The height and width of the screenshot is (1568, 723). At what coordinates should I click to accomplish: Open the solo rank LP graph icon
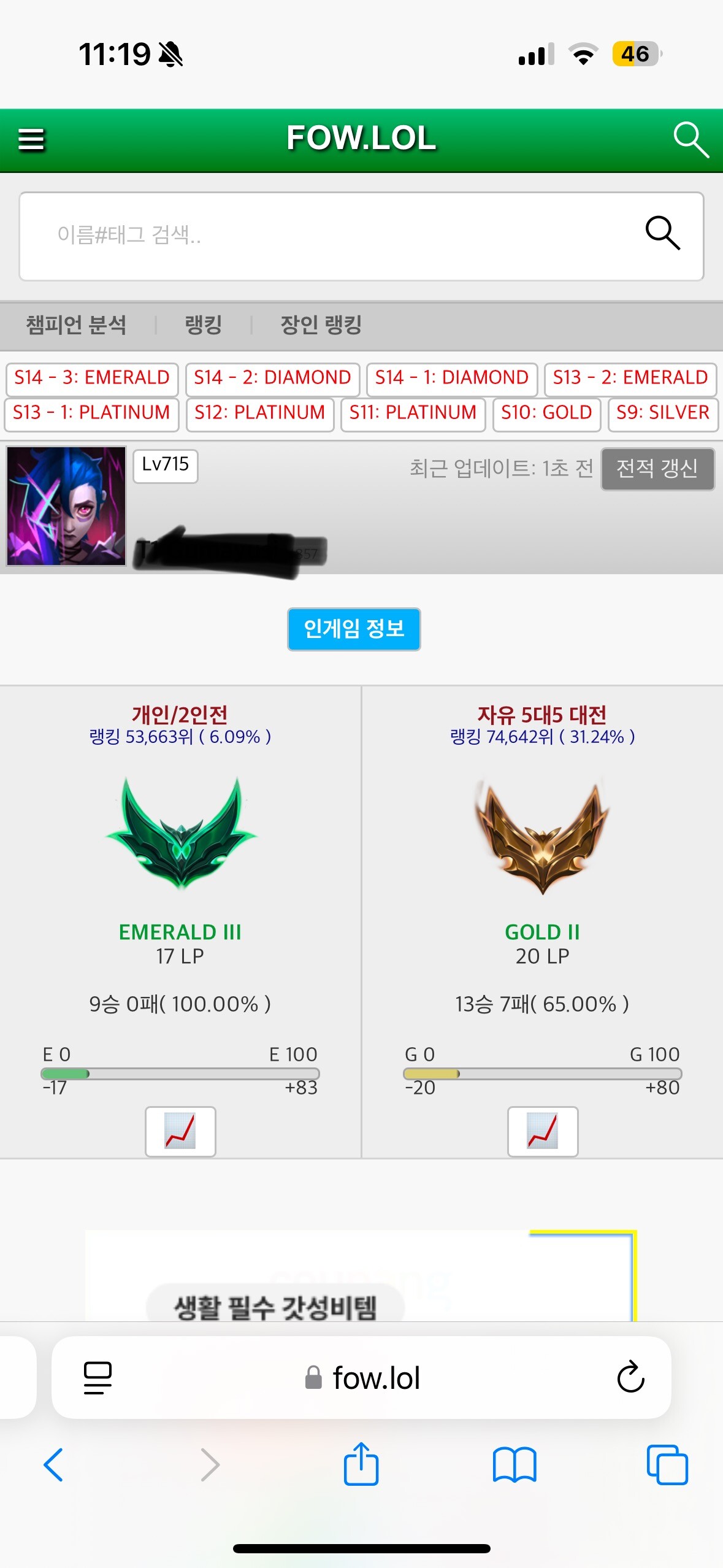click(180, 1131)
